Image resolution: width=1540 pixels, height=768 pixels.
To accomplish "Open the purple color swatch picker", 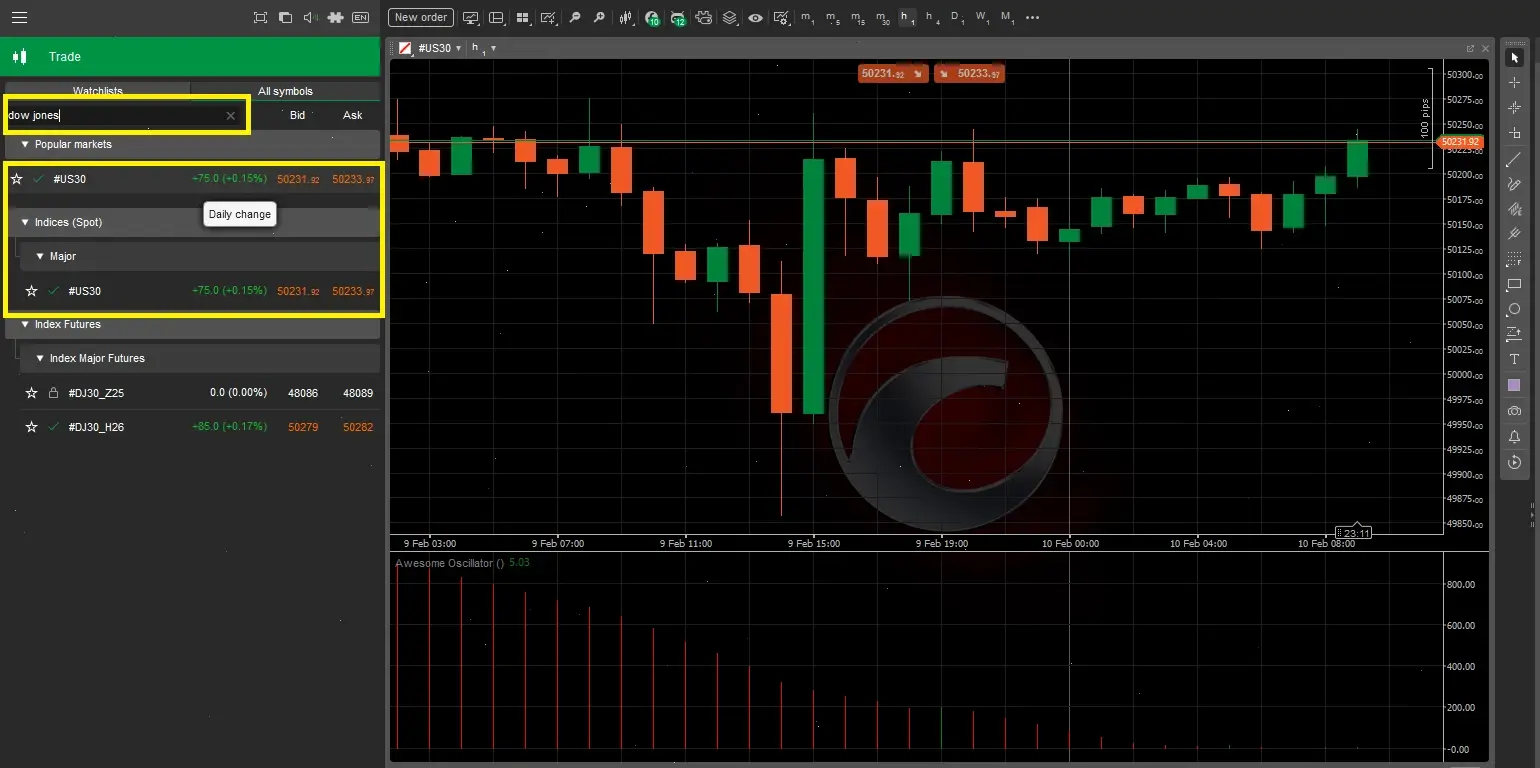I will (1513, 384).
